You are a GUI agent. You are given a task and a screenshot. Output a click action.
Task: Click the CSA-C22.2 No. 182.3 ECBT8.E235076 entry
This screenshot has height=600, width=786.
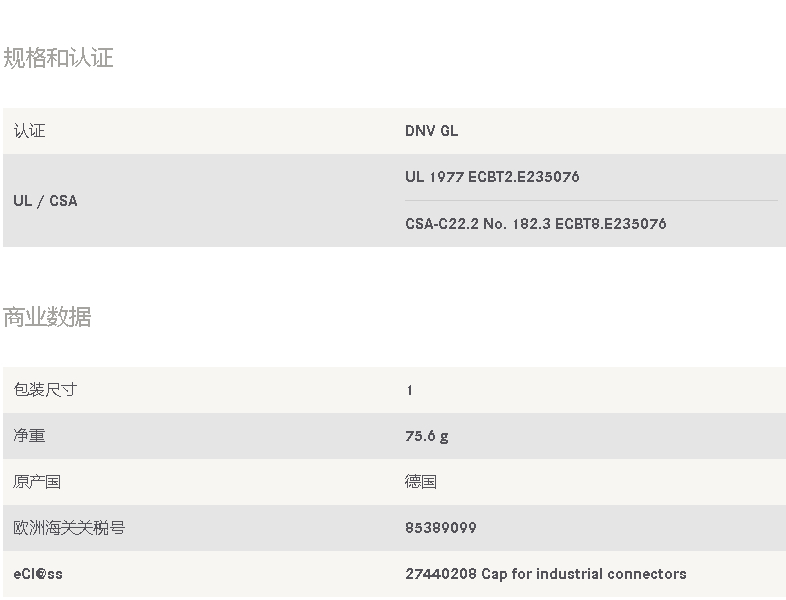pyautogui.click(x=536, y=224)
